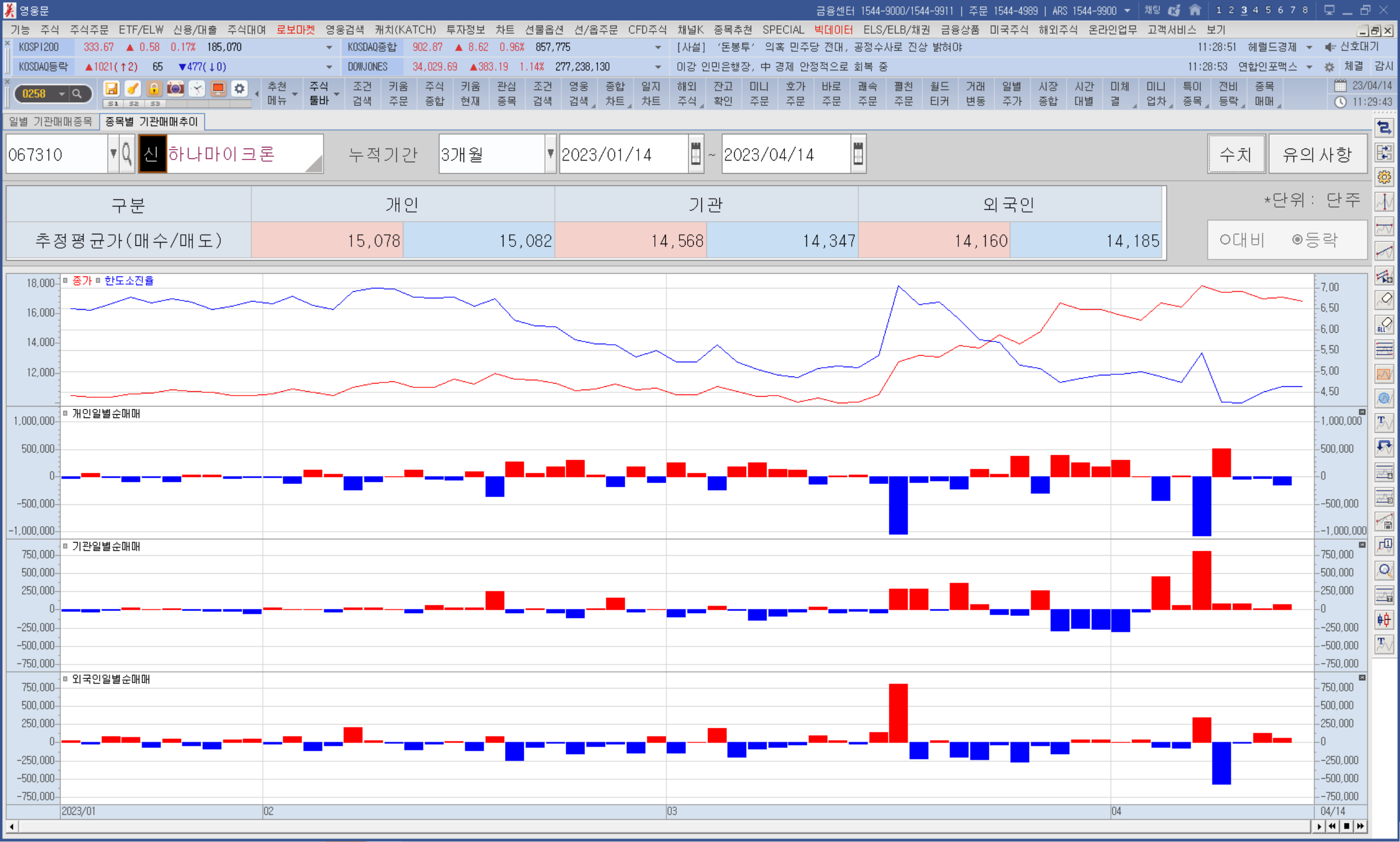Screen dimensions: 1400x842
Task: Switch to 일별 기관매매종목 tab
Action: 51,121
